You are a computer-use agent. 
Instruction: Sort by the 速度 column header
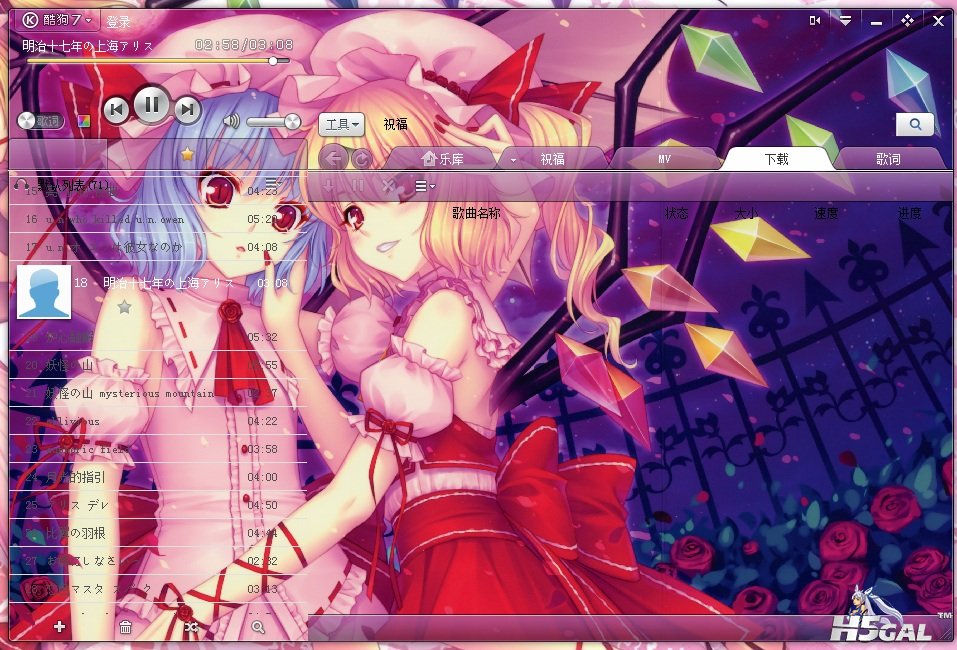tap(826, 213)
